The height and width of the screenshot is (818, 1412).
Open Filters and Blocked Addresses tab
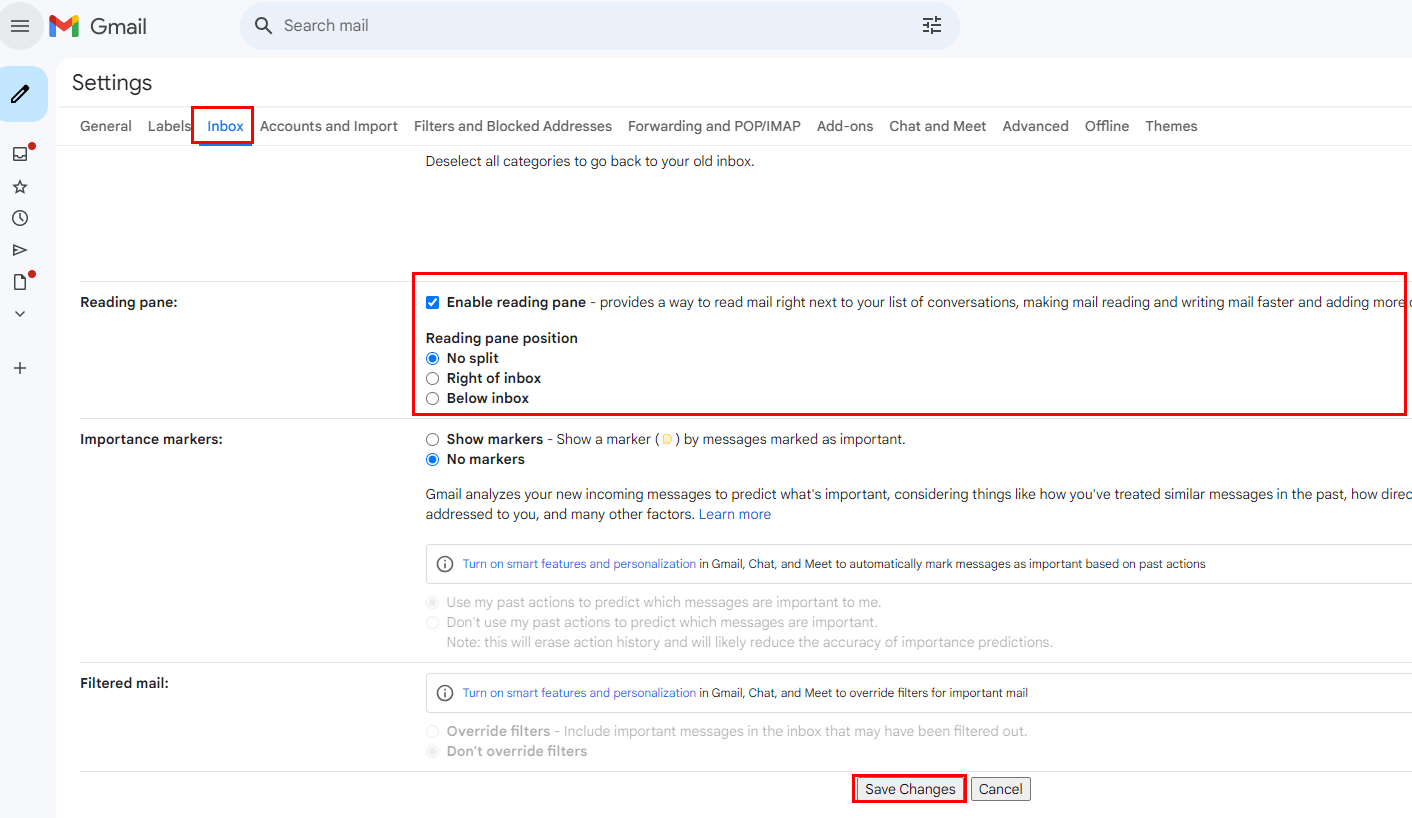click(512, 126)
